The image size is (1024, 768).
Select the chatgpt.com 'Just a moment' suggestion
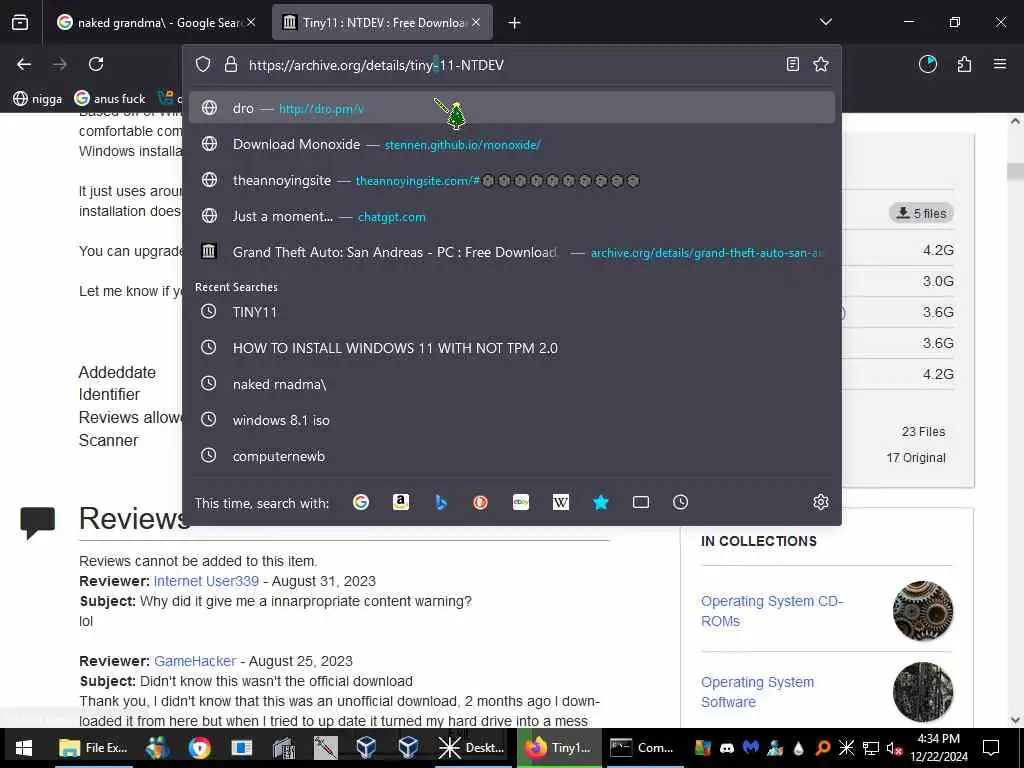click(x=511, y=216)
